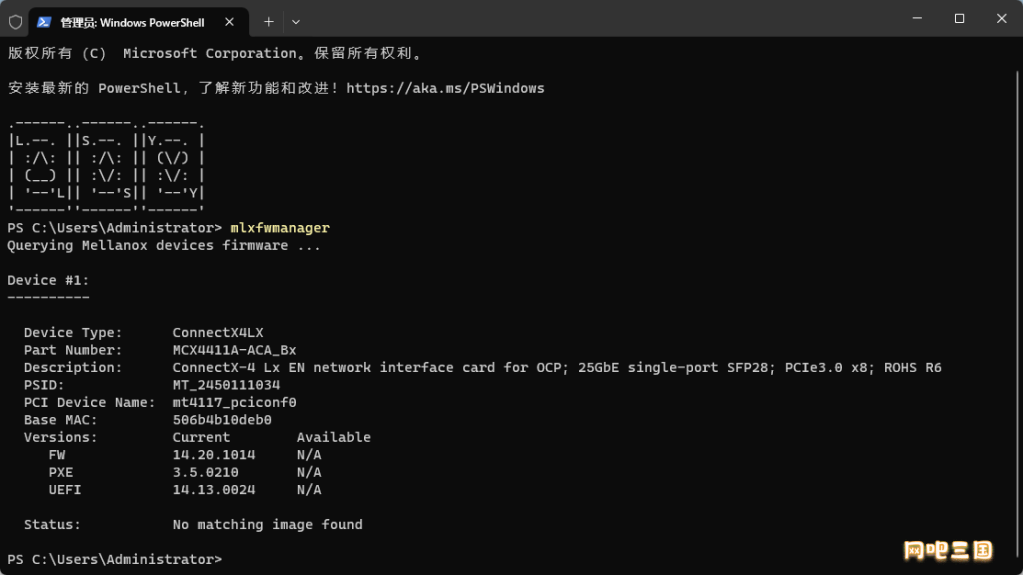Click the Microsoft Corporation copyright line
The image size is (1023, 575).
coord(216,54)
